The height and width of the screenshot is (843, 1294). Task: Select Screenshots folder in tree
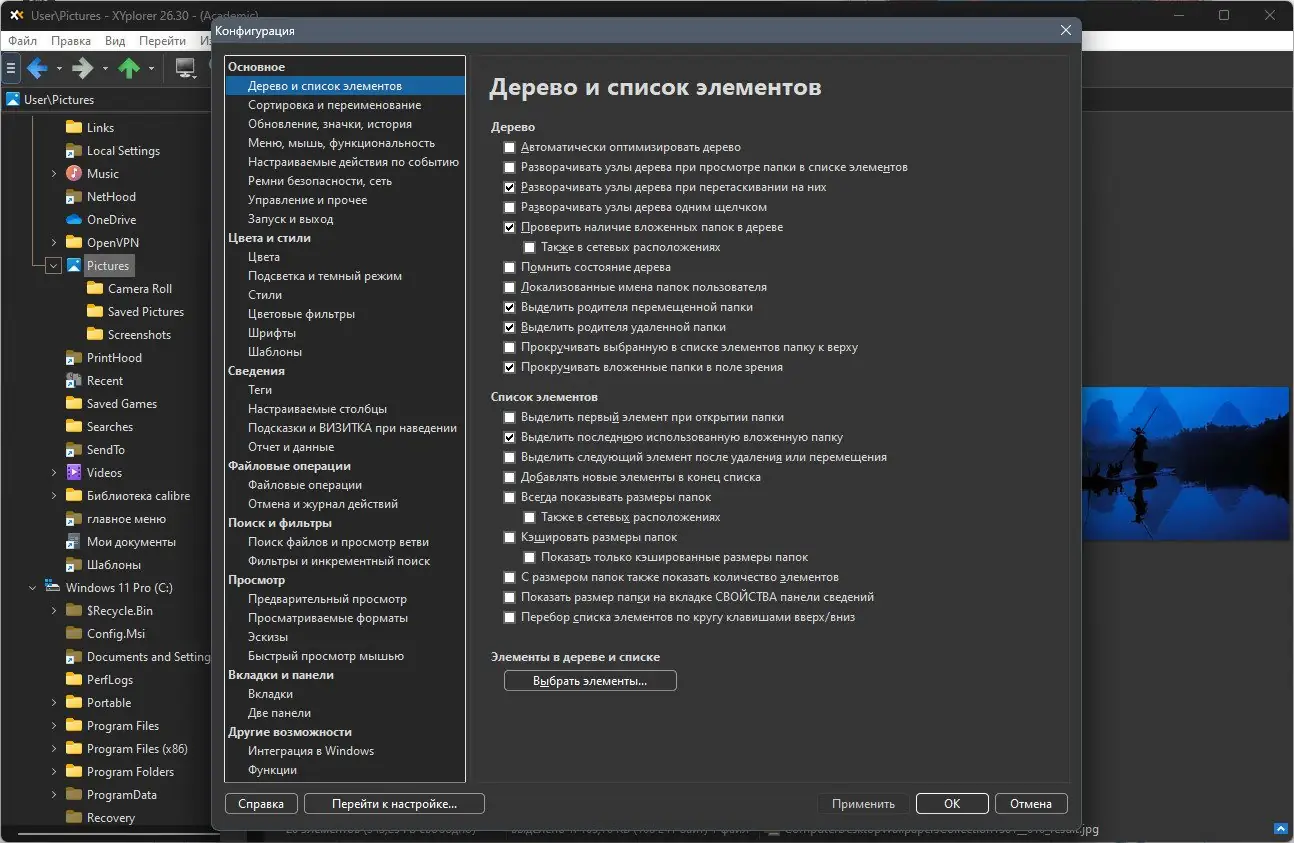coord(139,335)
